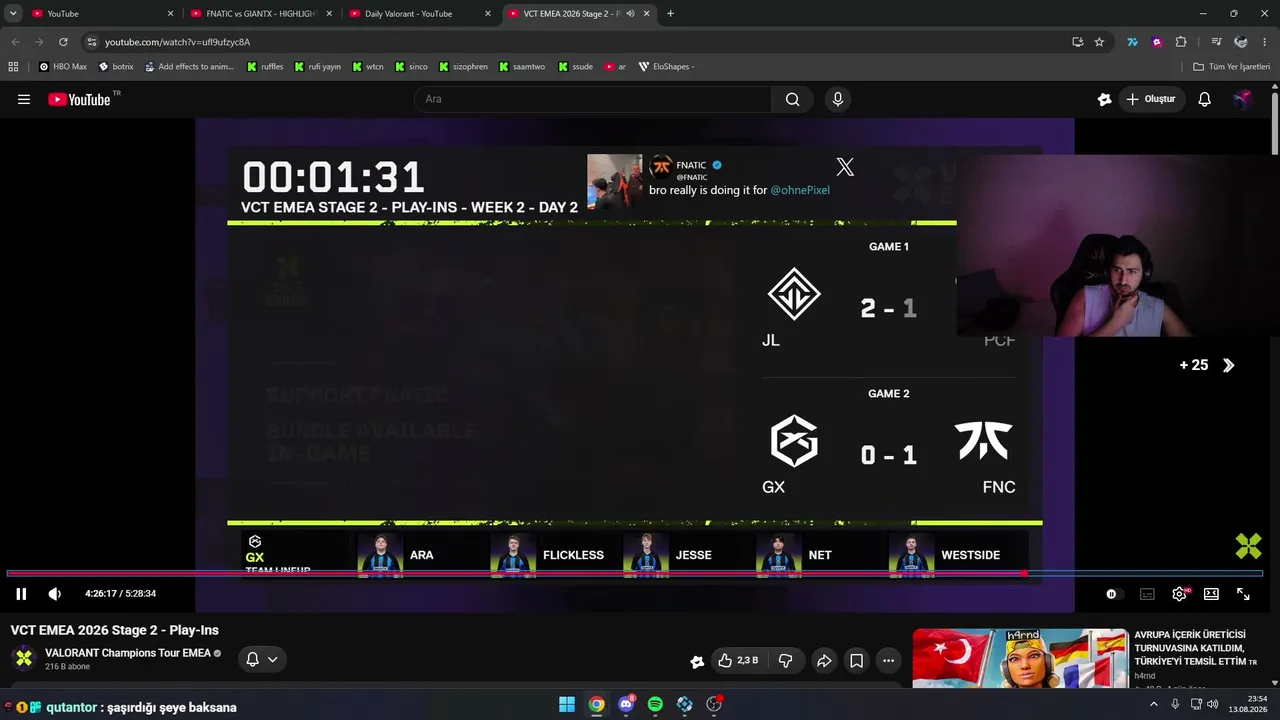Image resolution: width=1280 pixels, height=720 pixels.
Task: Open the Tüm Yer İşaretleri folder
Action: (1231, 67)
